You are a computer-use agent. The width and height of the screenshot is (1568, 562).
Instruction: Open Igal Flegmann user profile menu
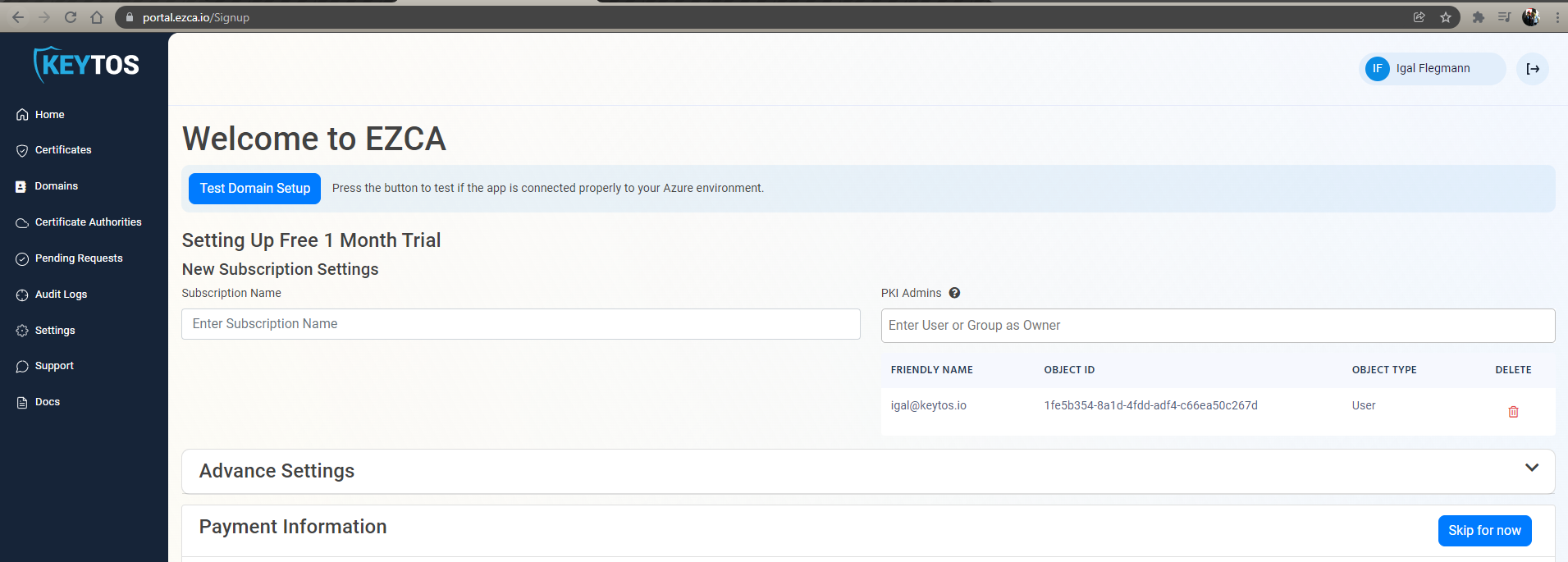1431,69
